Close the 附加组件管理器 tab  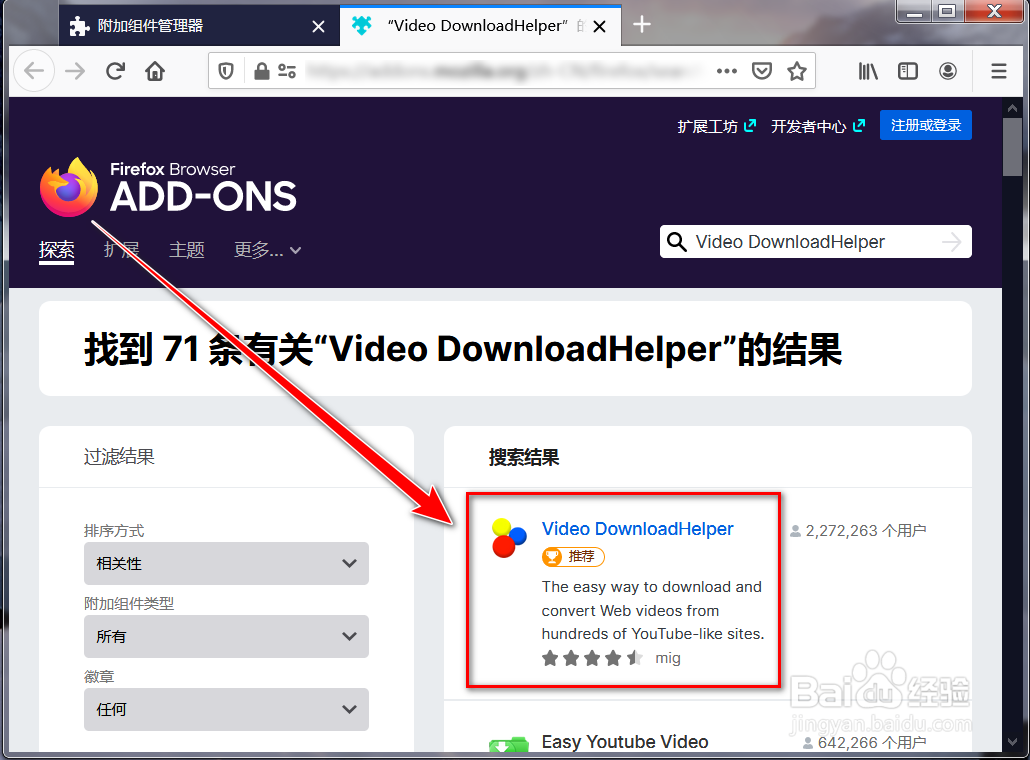pos(318,26)
